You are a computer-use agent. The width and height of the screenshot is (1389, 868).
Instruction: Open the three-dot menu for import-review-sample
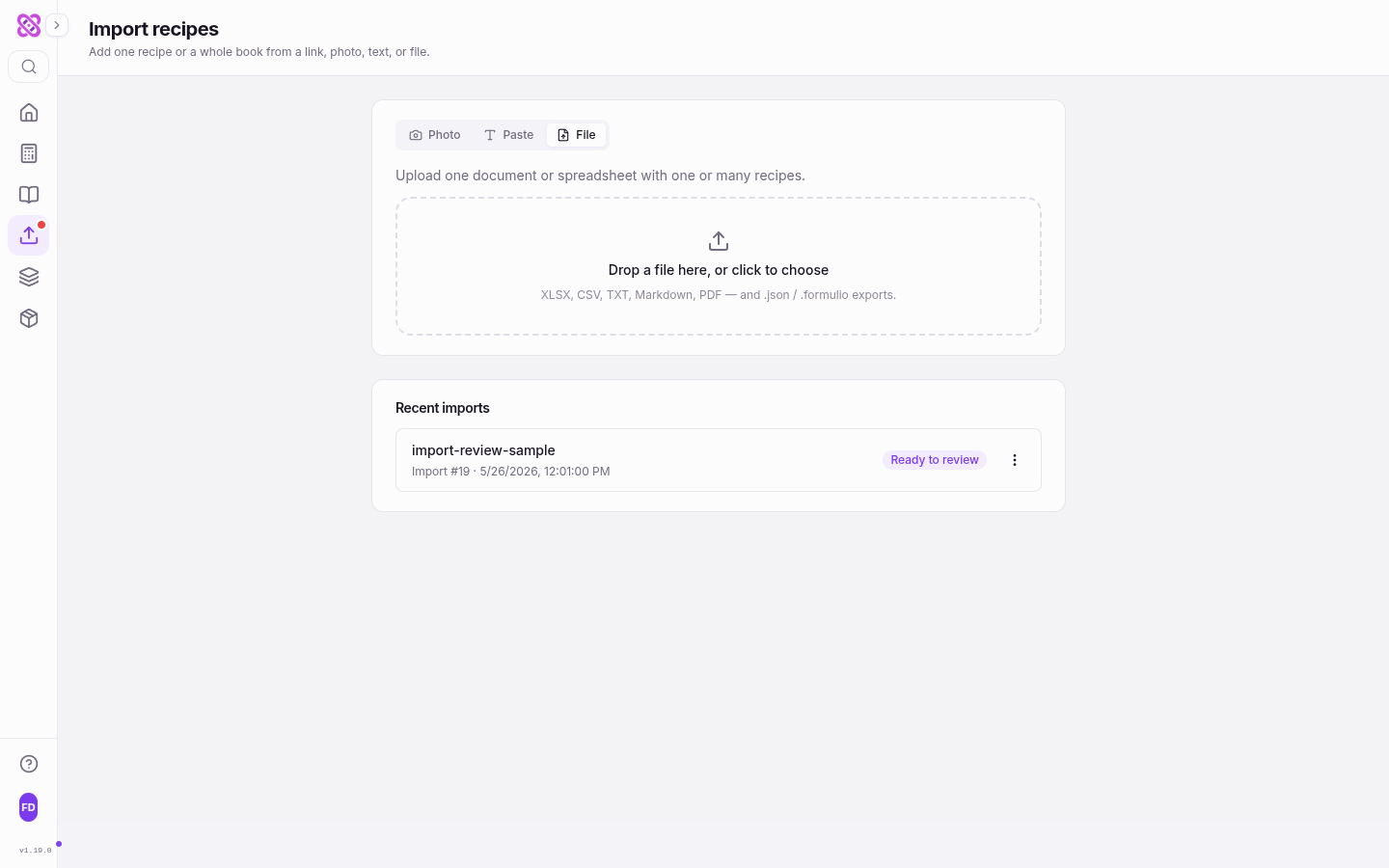tap(1015, 460)
